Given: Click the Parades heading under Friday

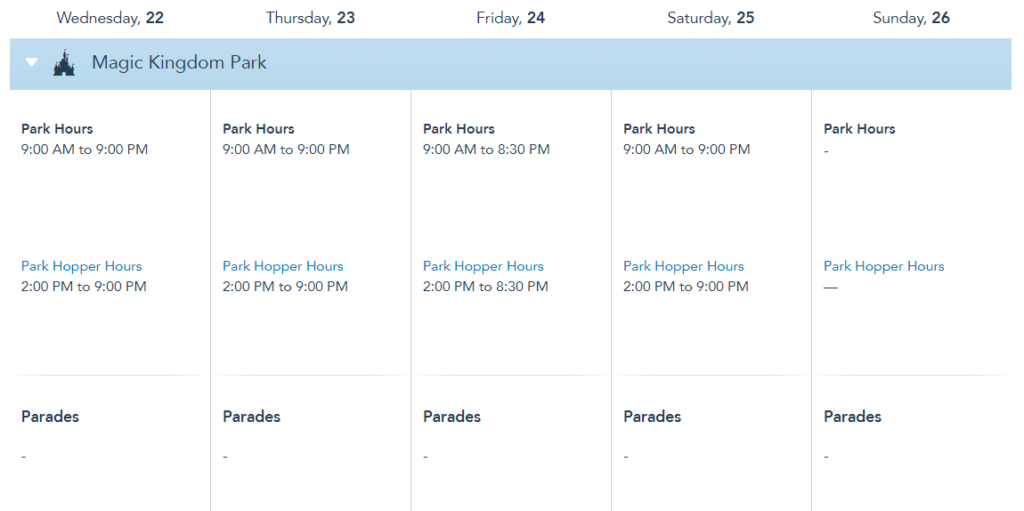Looking at the screenshot, I should (452, 417).
